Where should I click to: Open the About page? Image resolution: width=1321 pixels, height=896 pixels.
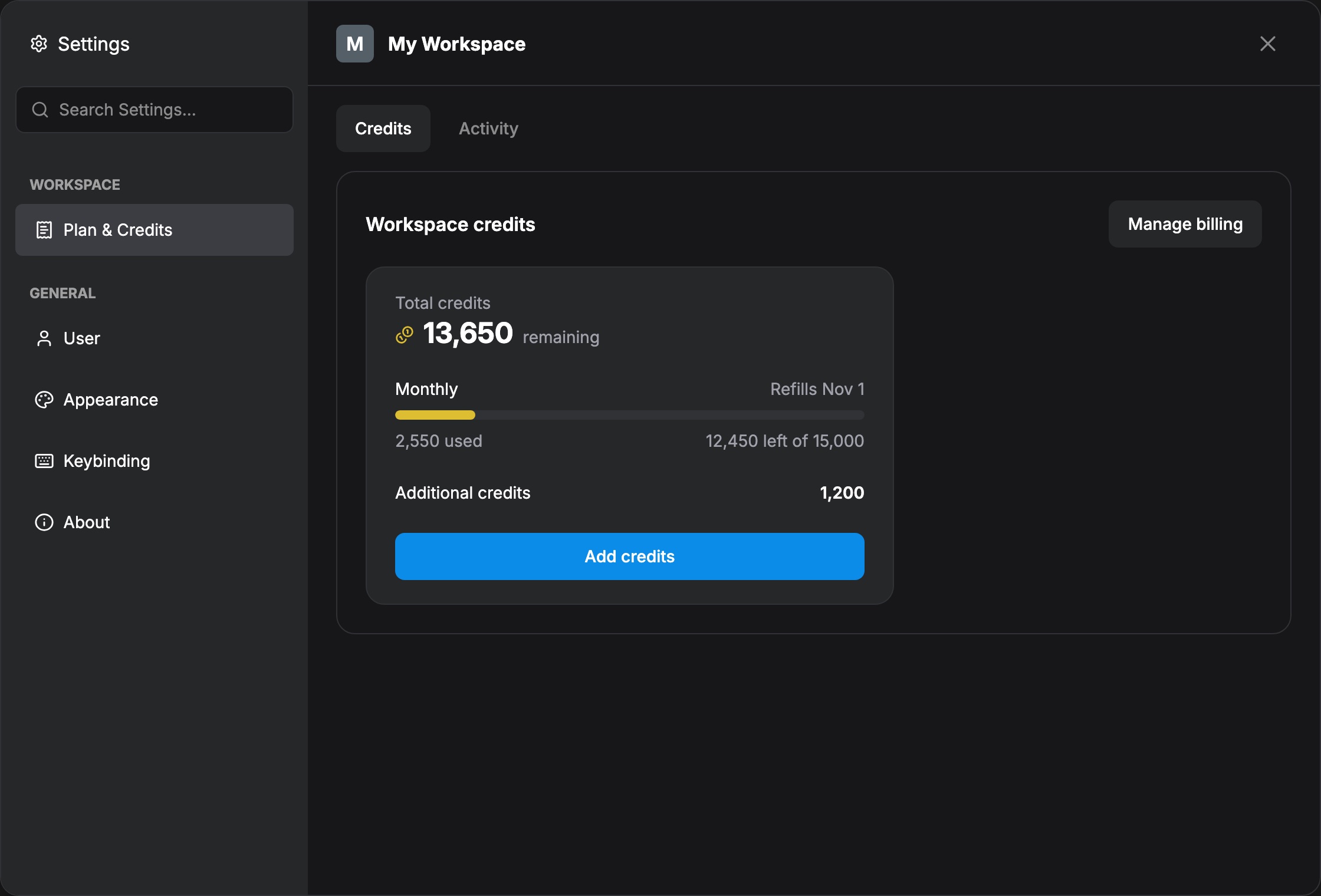click(155, 522)
